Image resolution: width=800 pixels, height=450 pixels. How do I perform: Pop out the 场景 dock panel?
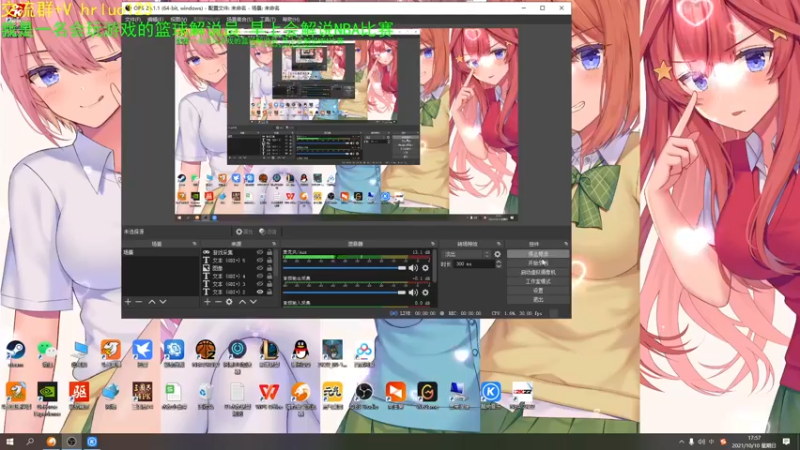click(194, 244)
